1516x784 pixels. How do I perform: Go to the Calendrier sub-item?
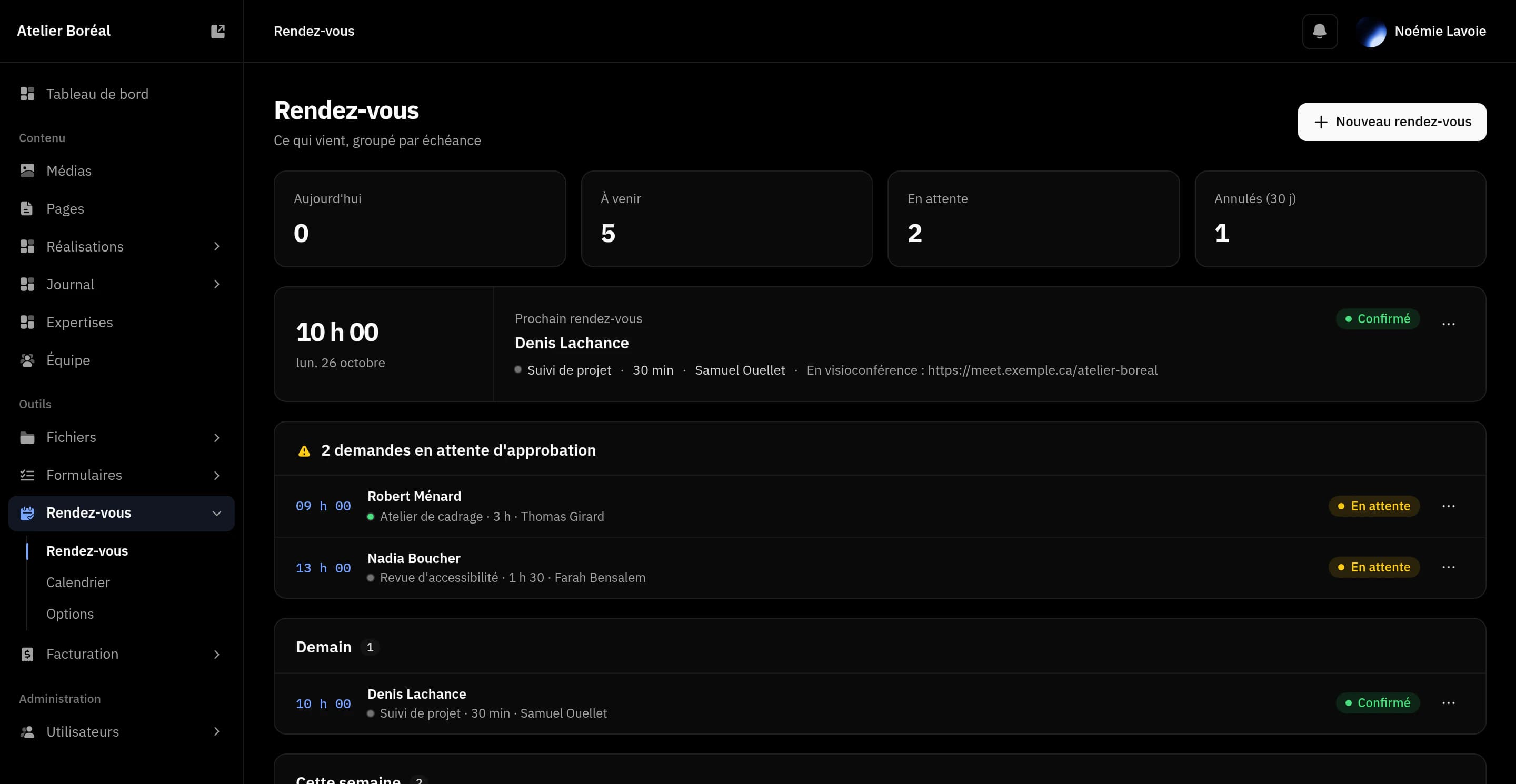(78, 582)
